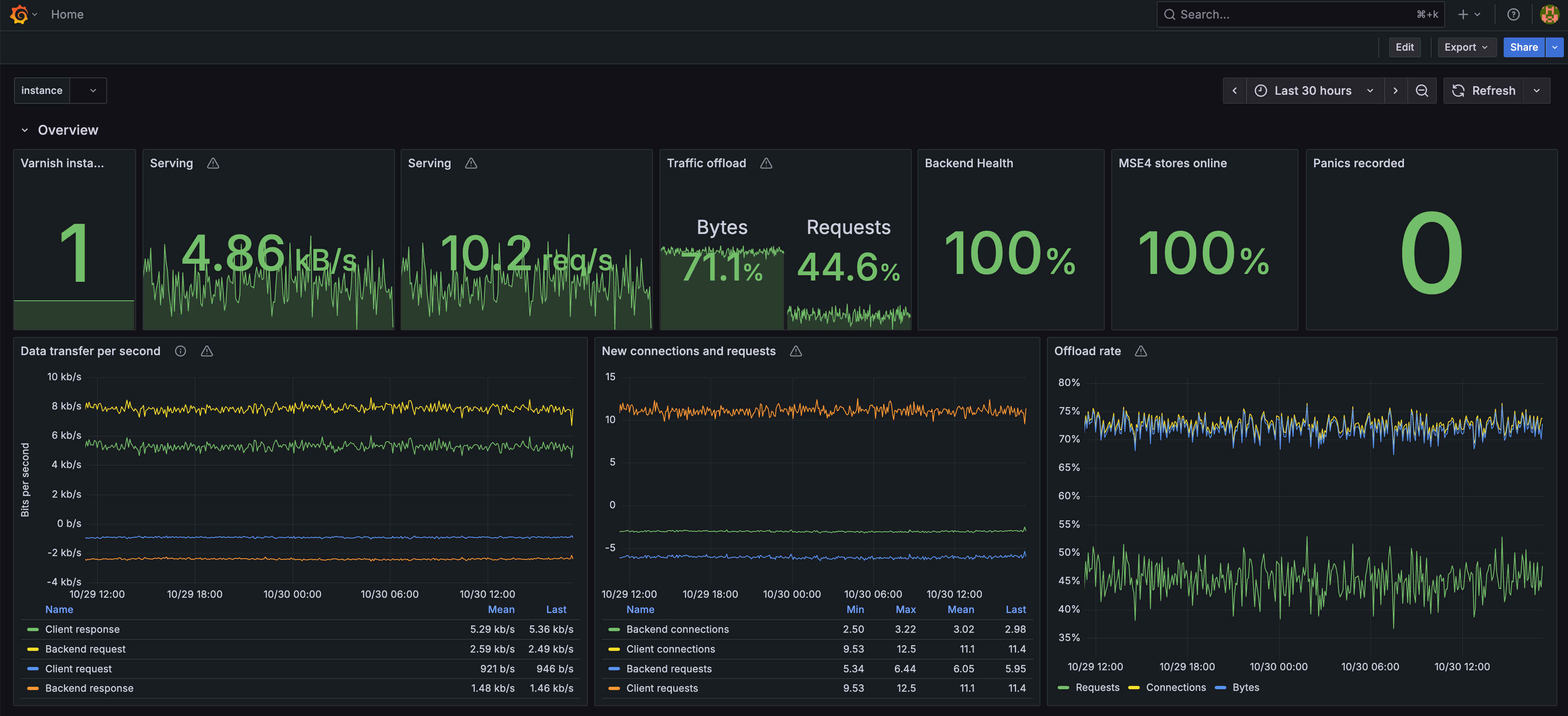The image size is (1568, 716).
Task: Click the Grafana logo
Action: point(18,14)
